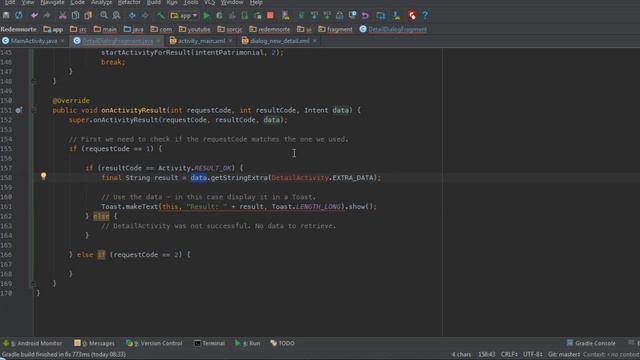Switch to activity_main.xml tab
Screen dimensions: 640x360
coord(201,41)
